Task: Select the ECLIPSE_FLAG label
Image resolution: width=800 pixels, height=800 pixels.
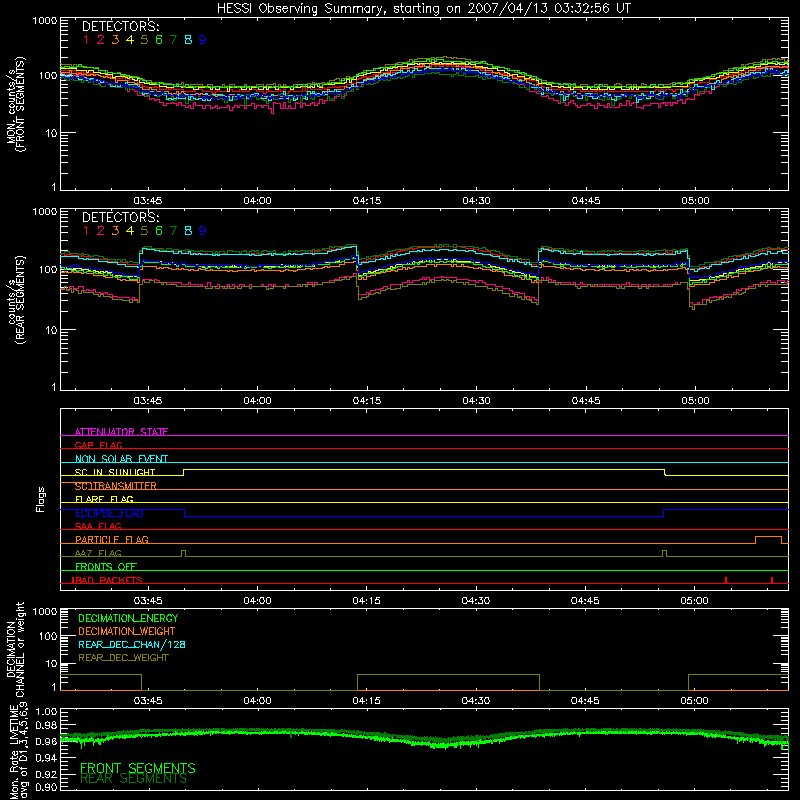Action: coord(109,513)
